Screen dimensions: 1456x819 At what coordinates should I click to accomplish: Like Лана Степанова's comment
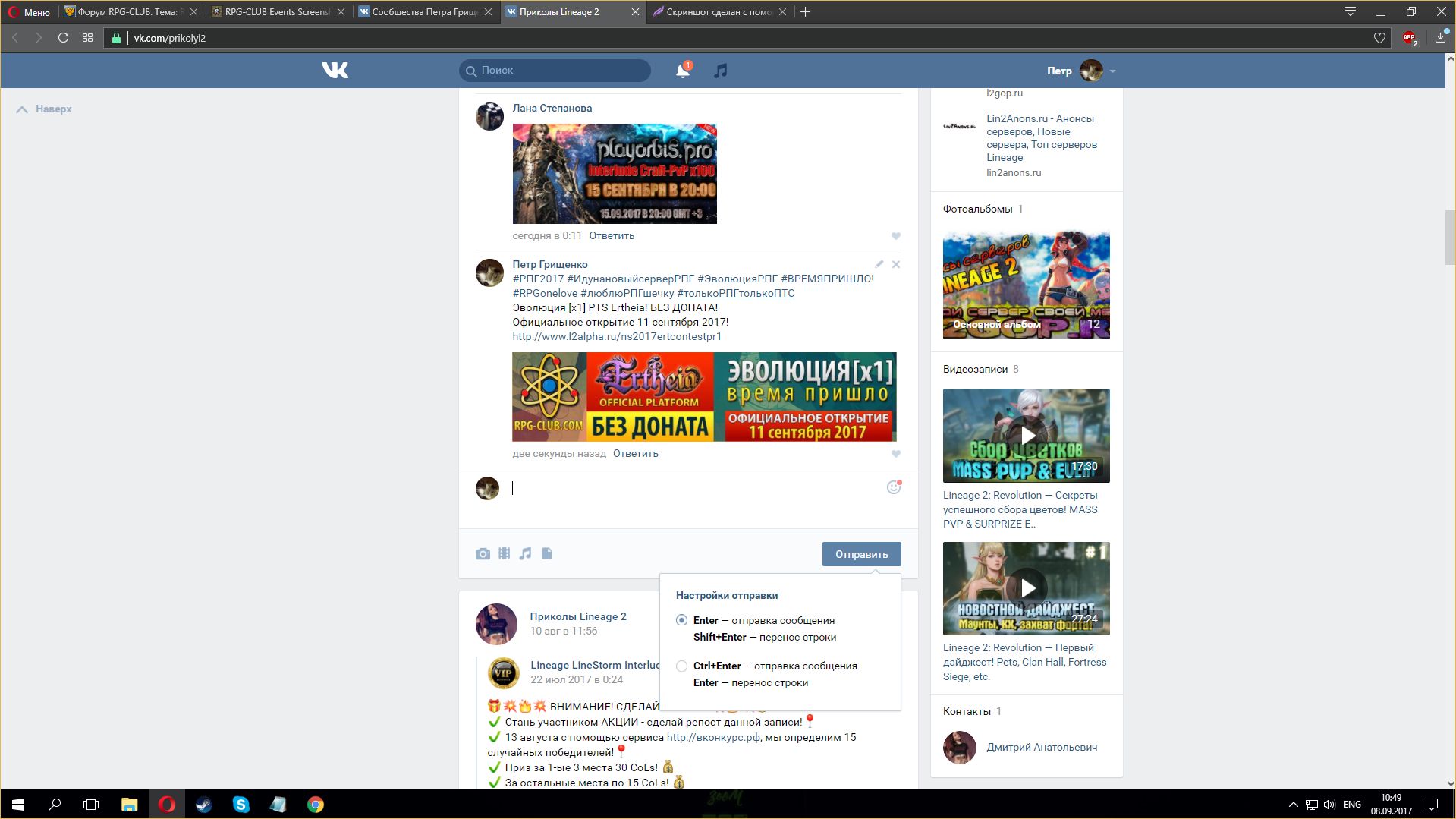(x=896, y=236)
